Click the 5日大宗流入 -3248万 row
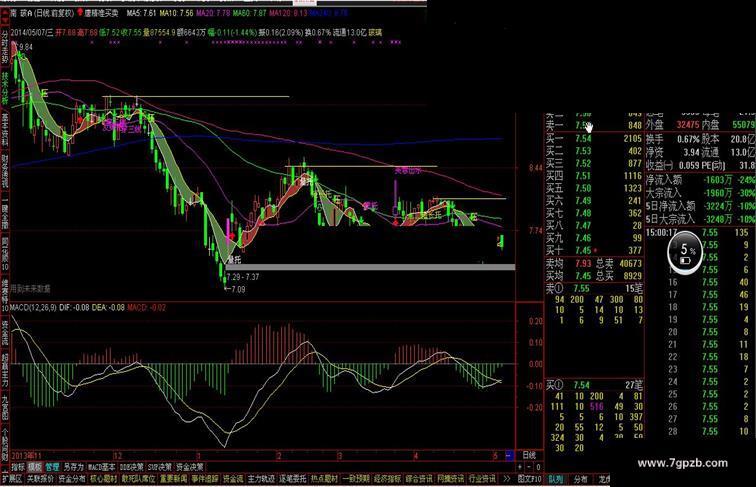Image resolution: width=756 pixels, height=487 pixels. point(701,219)
